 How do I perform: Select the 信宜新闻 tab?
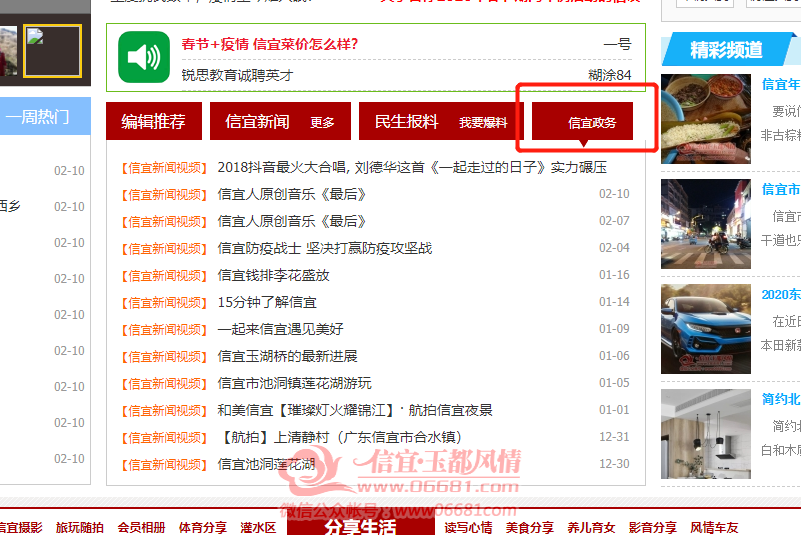(257, 121)
